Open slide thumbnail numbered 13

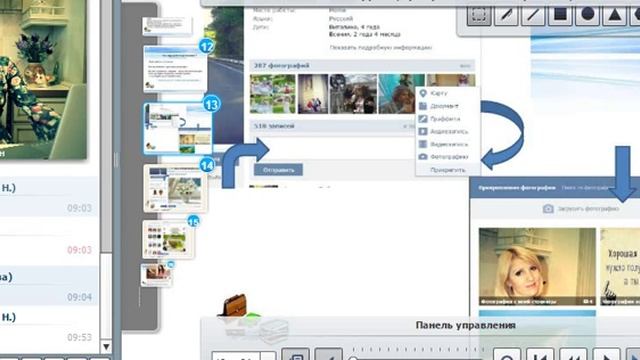coord(178,128)
